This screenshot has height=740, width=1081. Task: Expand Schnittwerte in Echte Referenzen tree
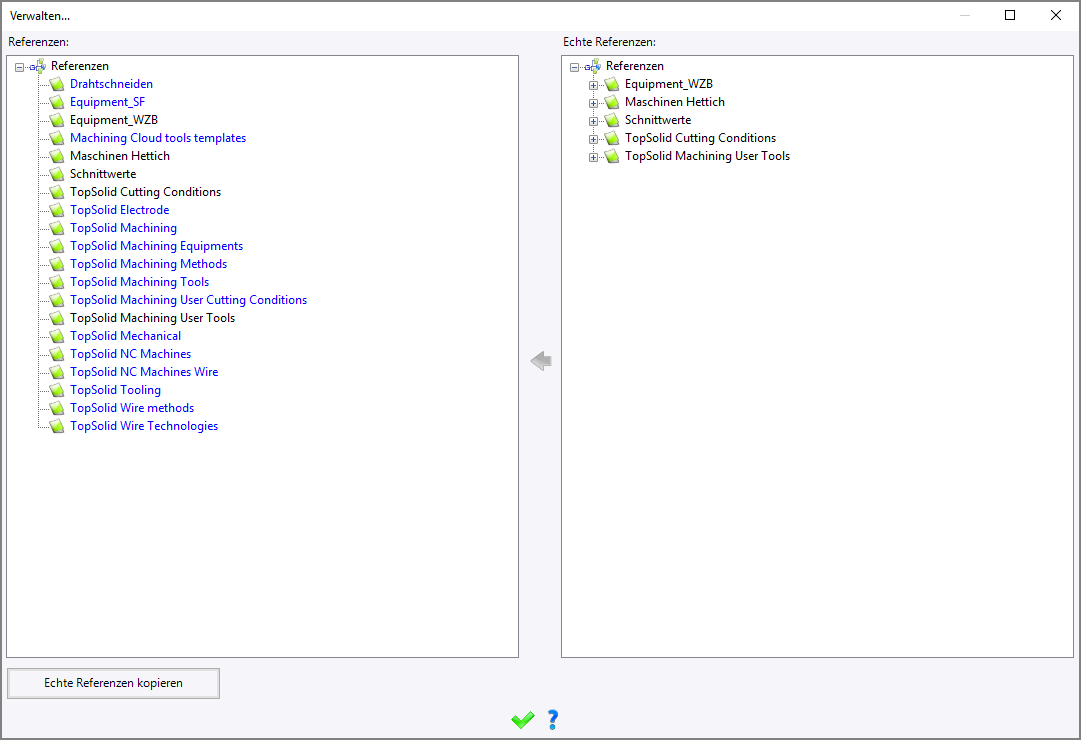(593, 121)
